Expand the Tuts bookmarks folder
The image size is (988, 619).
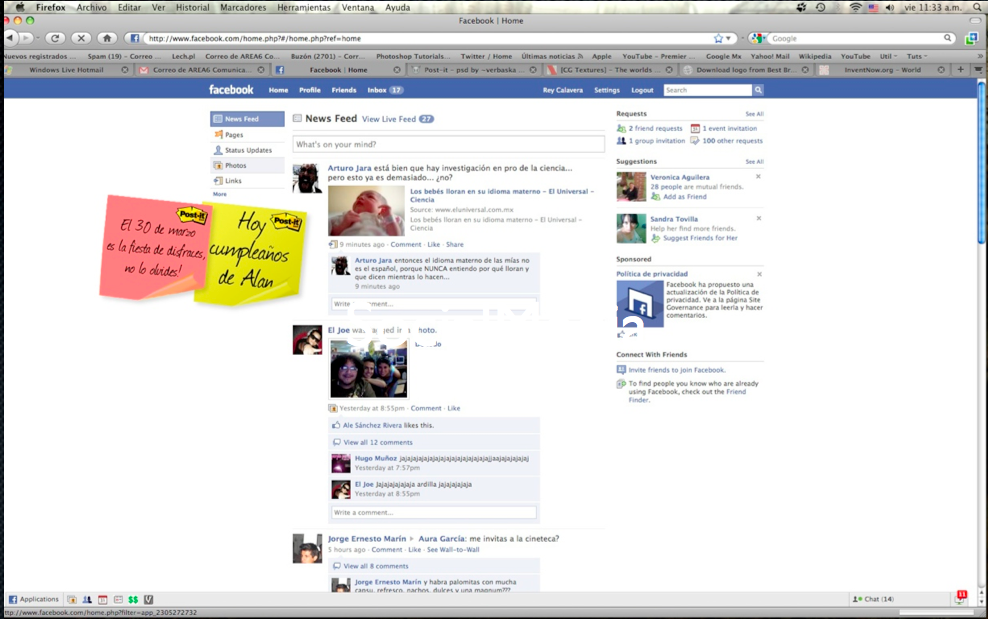click(917, 56)
